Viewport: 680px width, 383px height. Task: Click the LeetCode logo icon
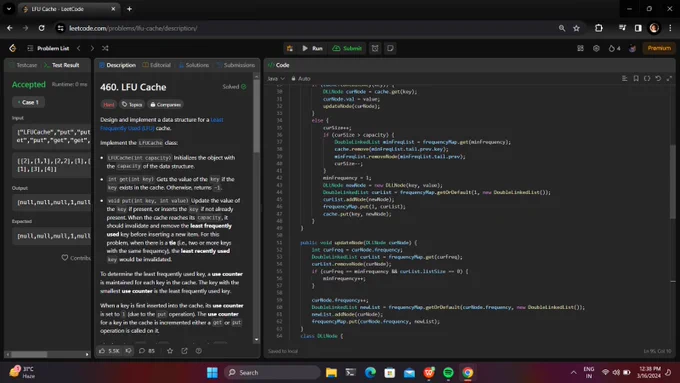tap(13, 48)
